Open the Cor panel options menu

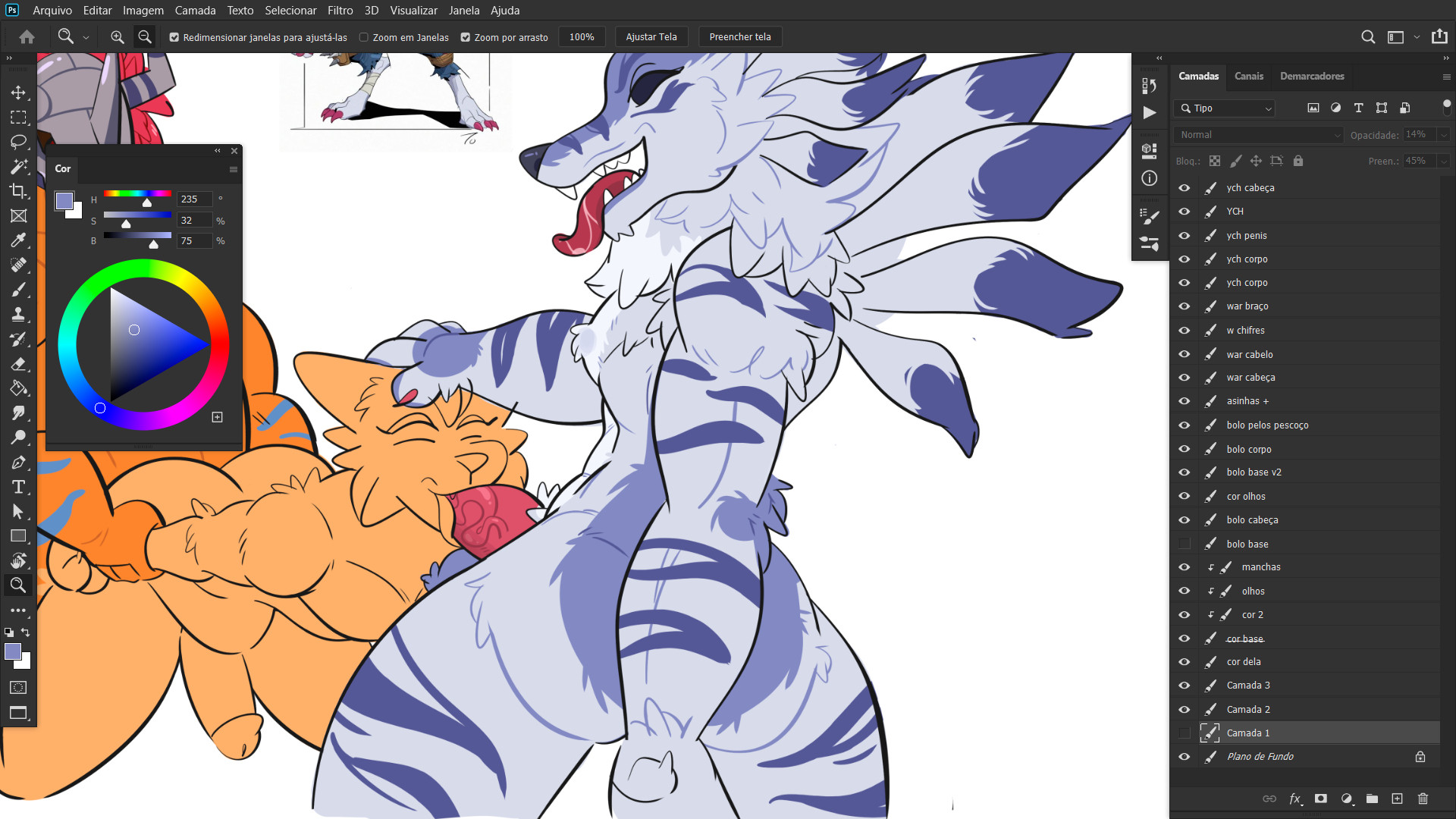pos(234,169)
